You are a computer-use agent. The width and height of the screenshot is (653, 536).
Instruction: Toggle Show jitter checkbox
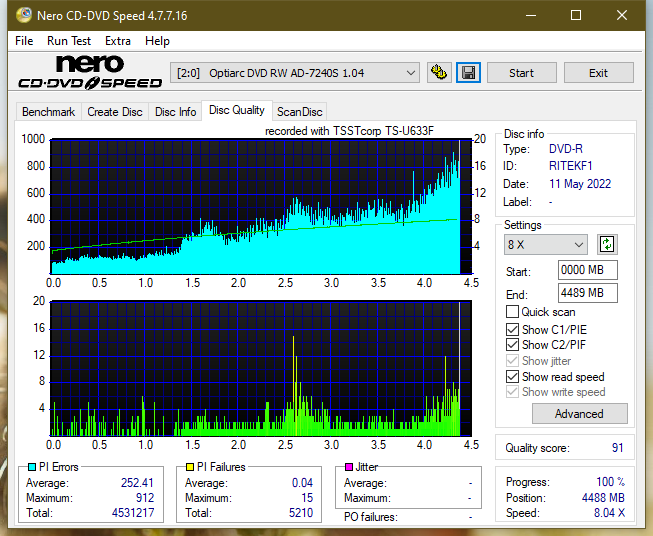pos(512,361)
